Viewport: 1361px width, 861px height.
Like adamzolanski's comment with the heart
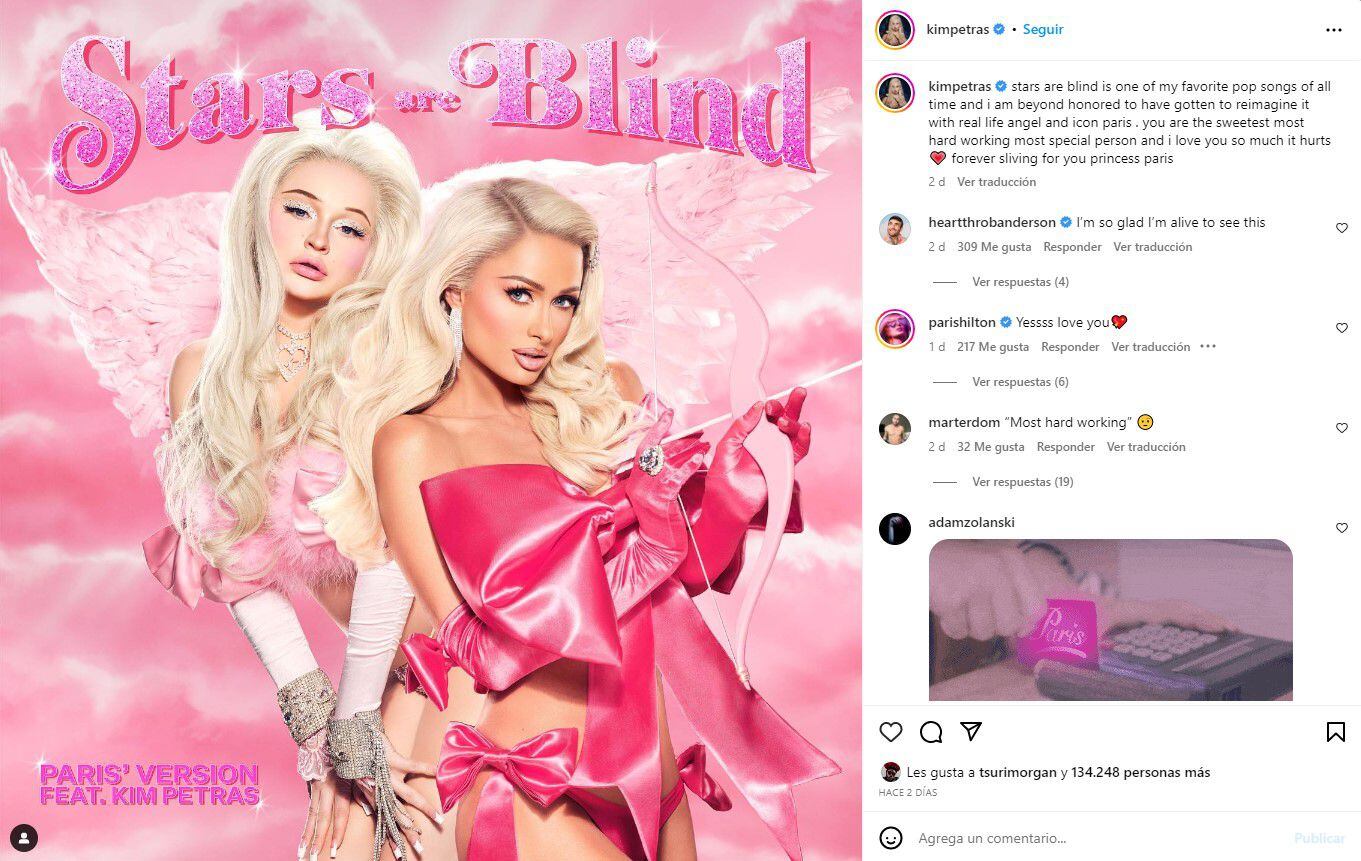click(1342, 528)
